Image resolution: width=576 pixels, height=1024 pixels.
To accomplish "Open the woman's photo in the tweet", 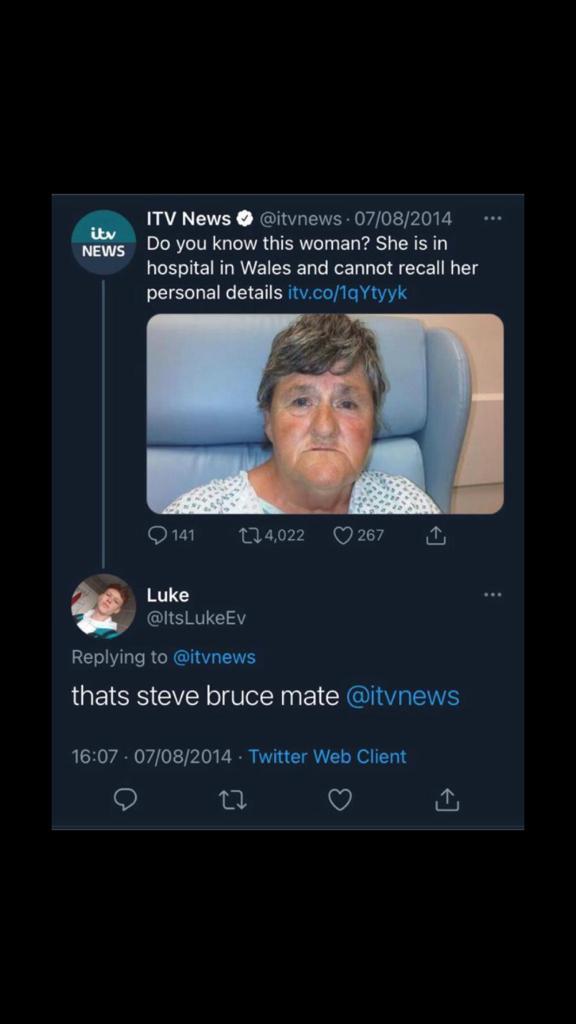I will click(325, 413).
